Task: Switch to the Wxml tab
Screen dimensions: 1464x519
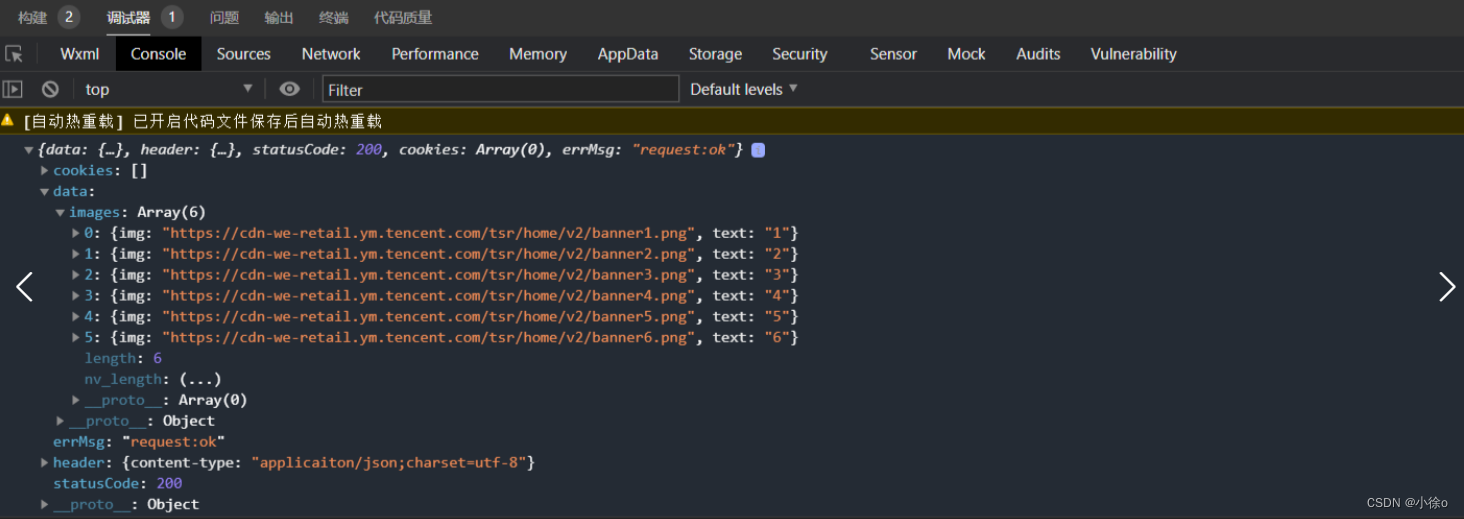Action: click(x=80, y=54)
